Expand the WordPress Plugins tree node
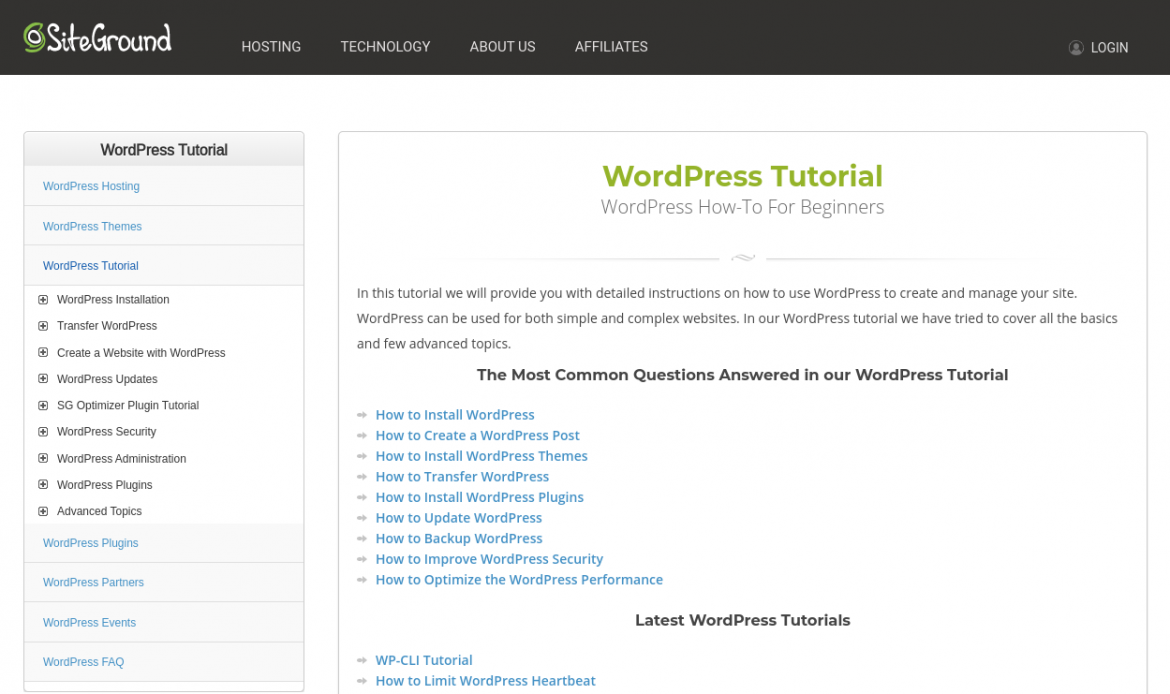 (x=43, y=484)
